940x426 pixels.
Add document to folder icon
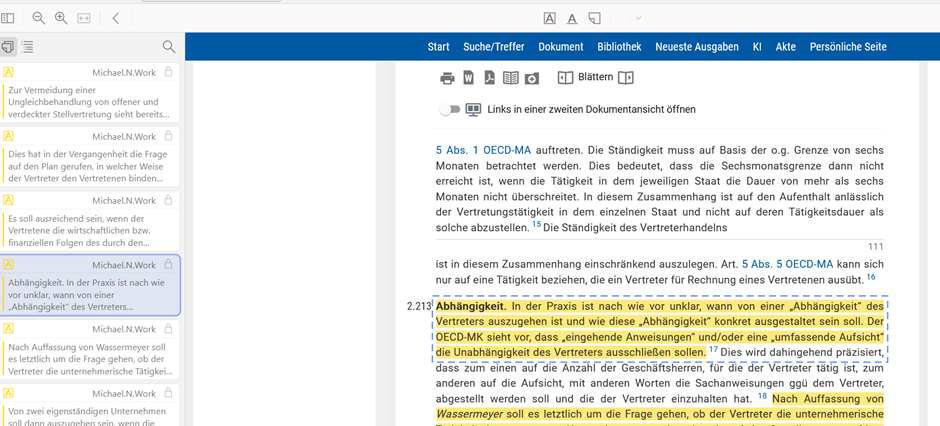(x=532, y=78)
